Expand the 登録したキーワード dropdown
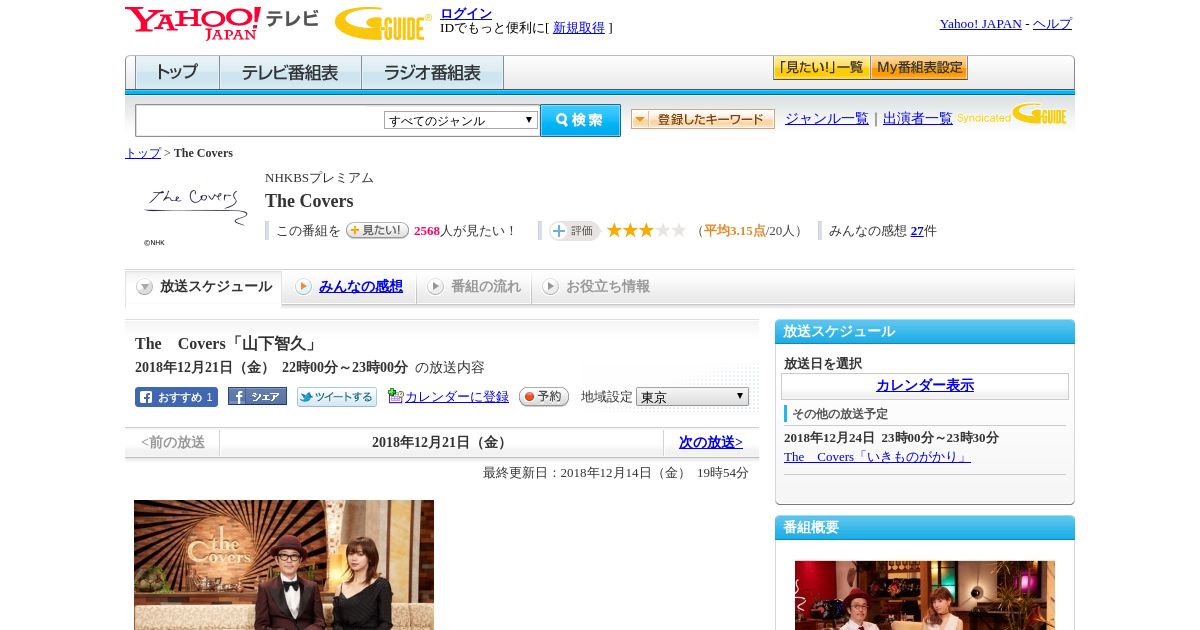 click(703, 119)
